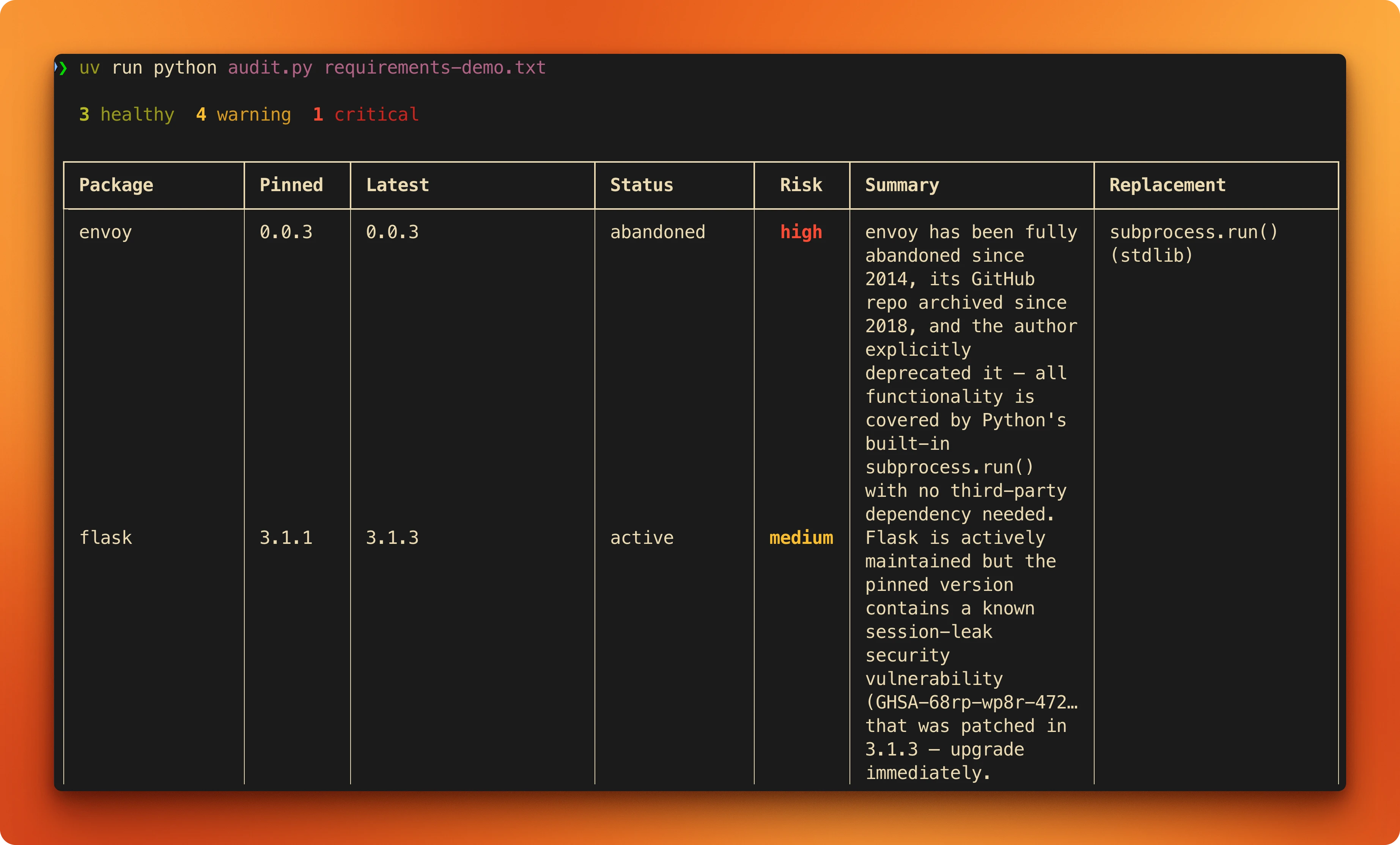The image size is (1400, 845).
Task: Click the audit.py filename in the command
Action: tap(269, 68)
